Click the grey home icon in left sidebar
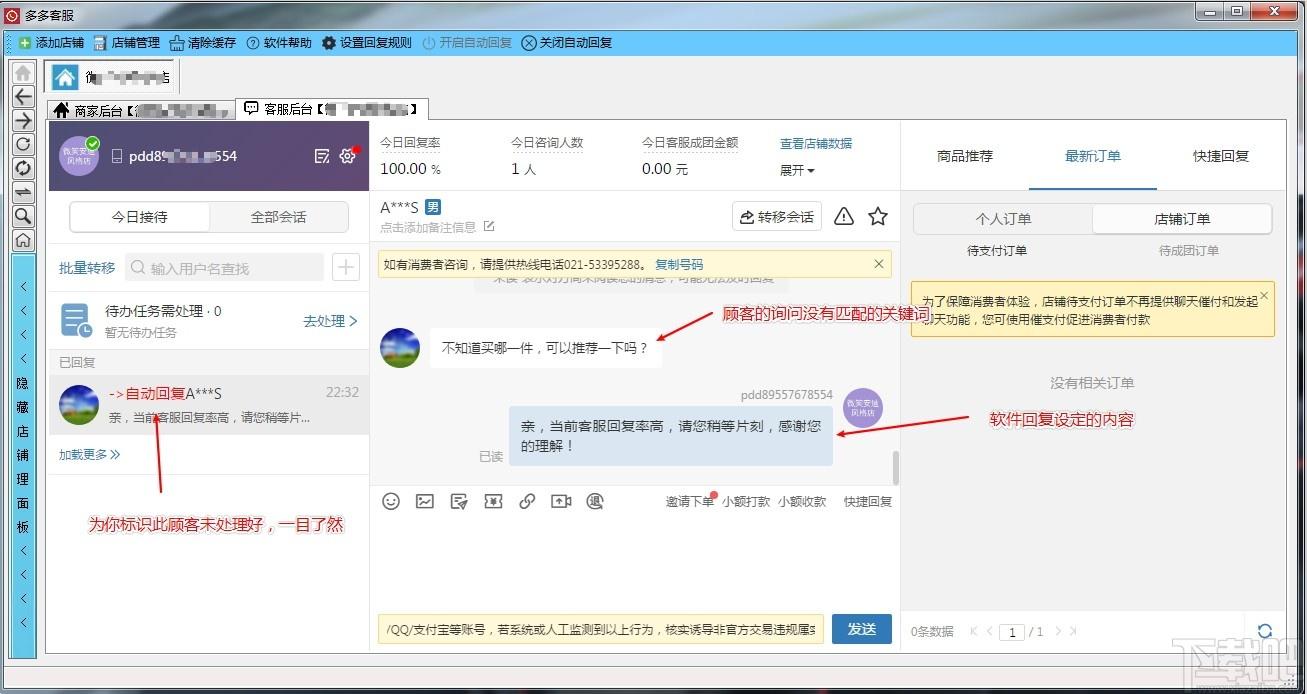This screenshot has width=1307, height=694. pyautogui.click(x=23, y=73)
